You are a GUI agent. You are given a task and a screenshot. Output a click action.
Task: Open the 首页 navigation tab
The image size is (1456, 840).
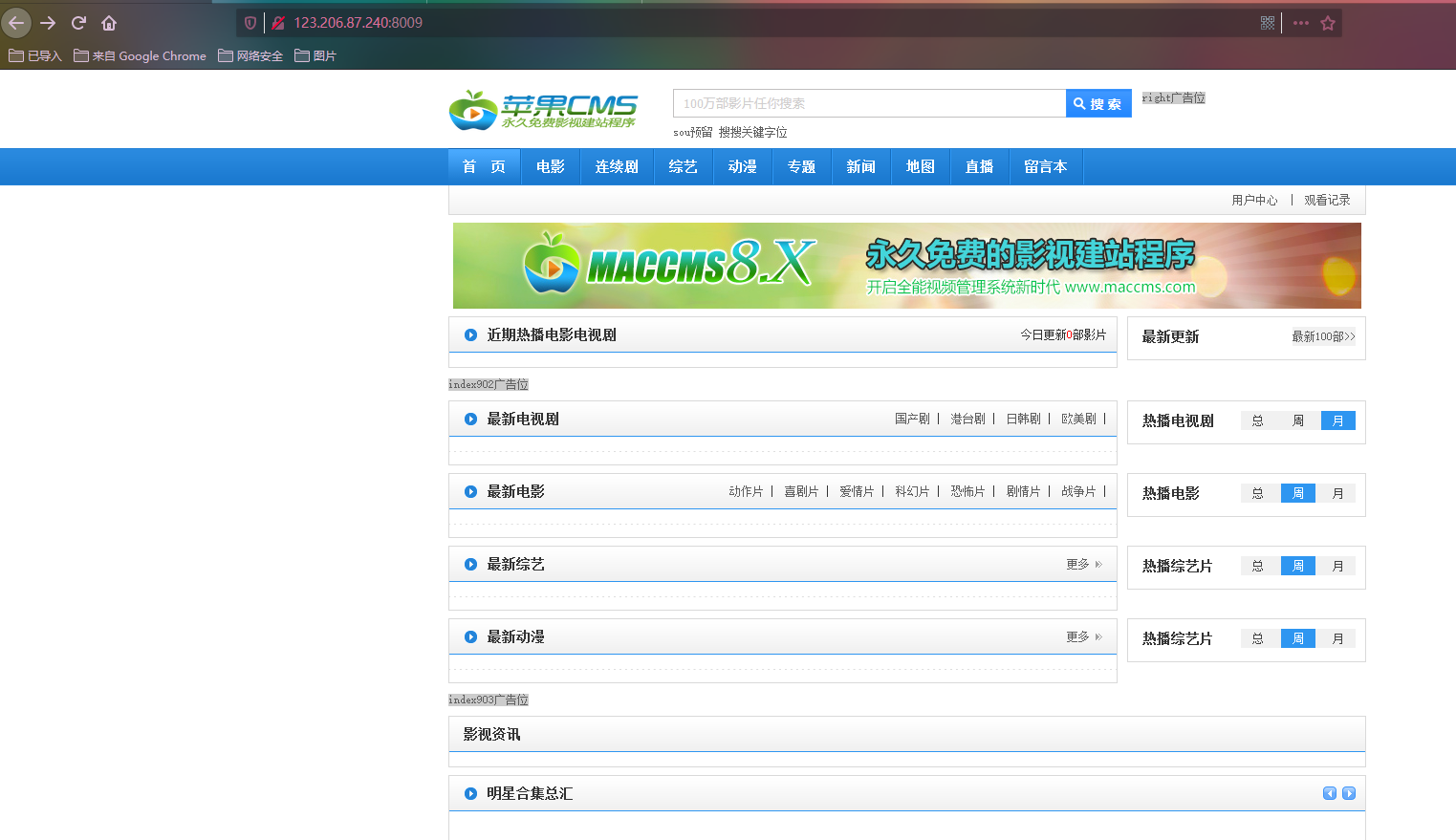484,166
